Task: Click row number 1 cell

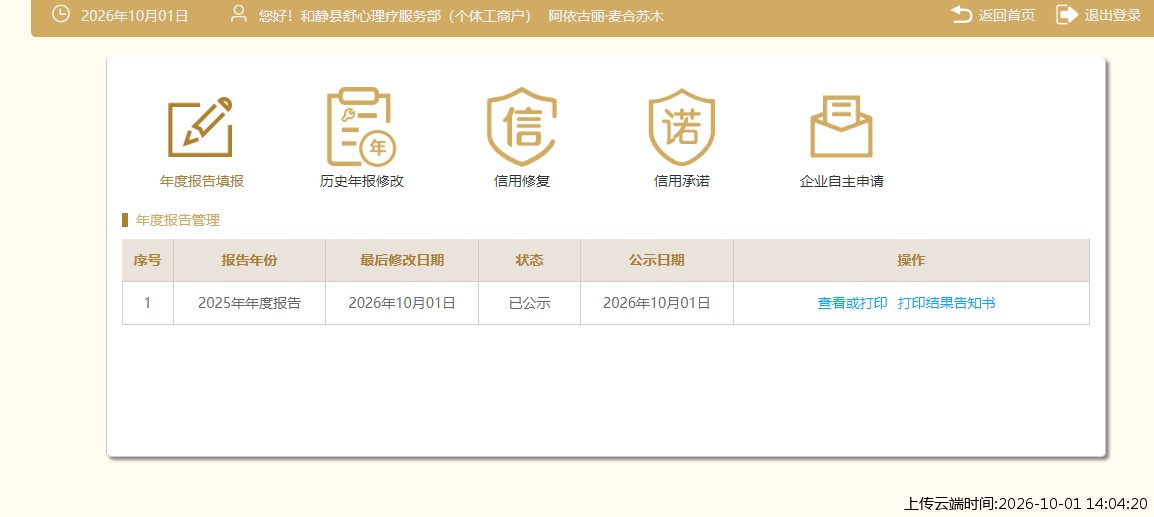Action: (147, 303)
